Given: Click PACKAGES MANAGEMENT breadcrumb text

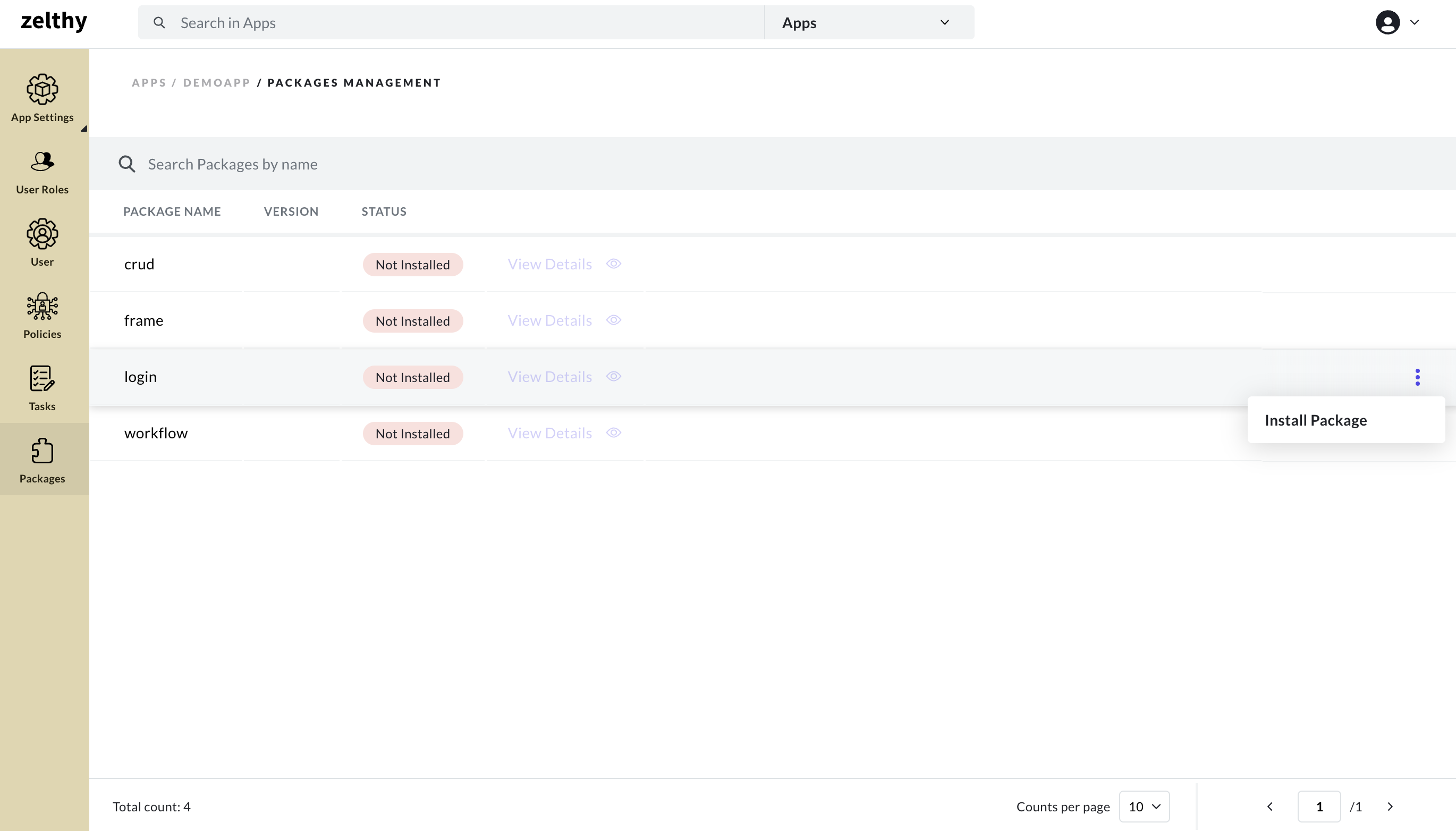Looking at the screenshot, I should click(354, 83).
